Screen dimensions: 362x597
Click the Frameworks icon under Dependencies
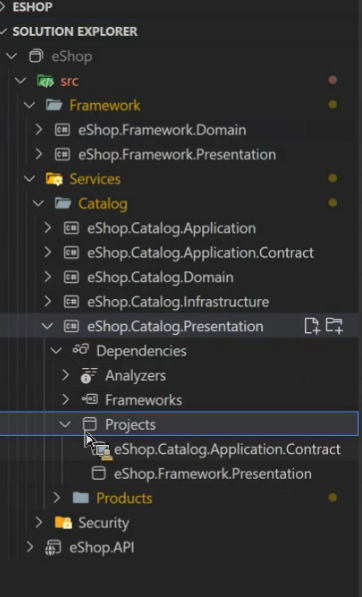click(x=90, y=400)
